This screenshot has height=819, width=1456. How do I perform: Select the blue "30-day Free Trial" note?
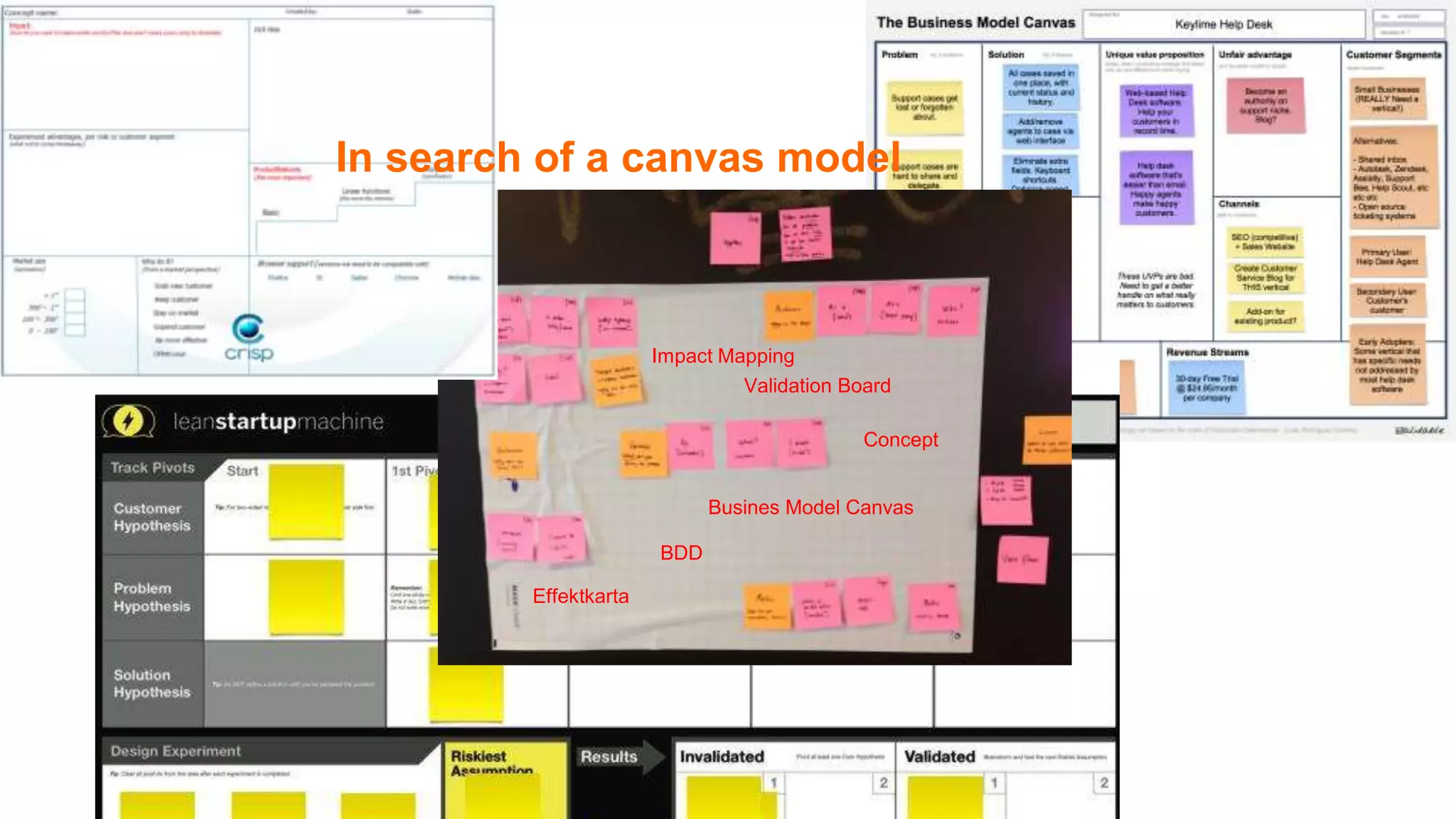[1206, 389]
